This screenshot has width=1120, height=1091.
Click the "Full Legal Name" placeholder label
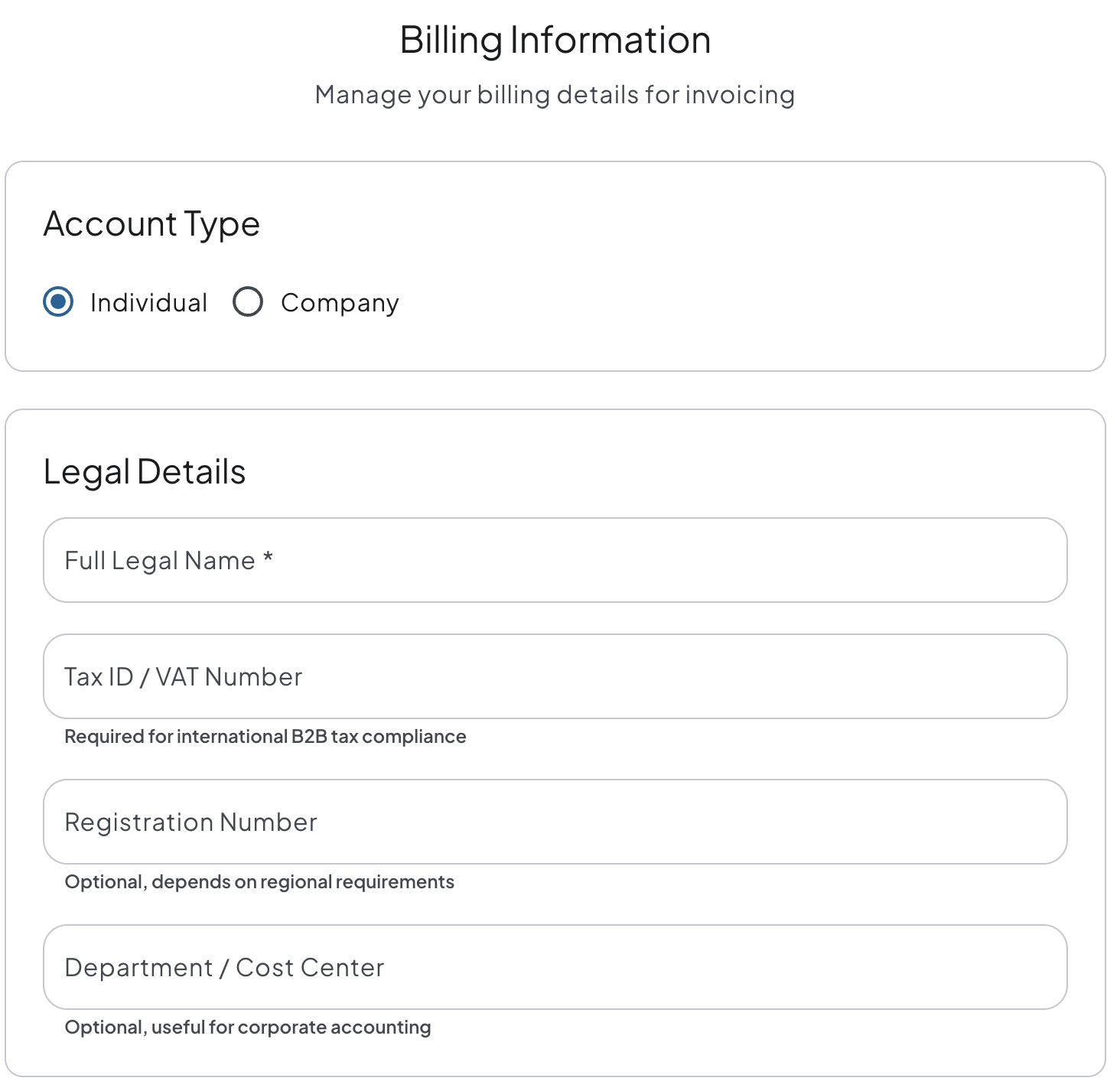click(160, 561)
